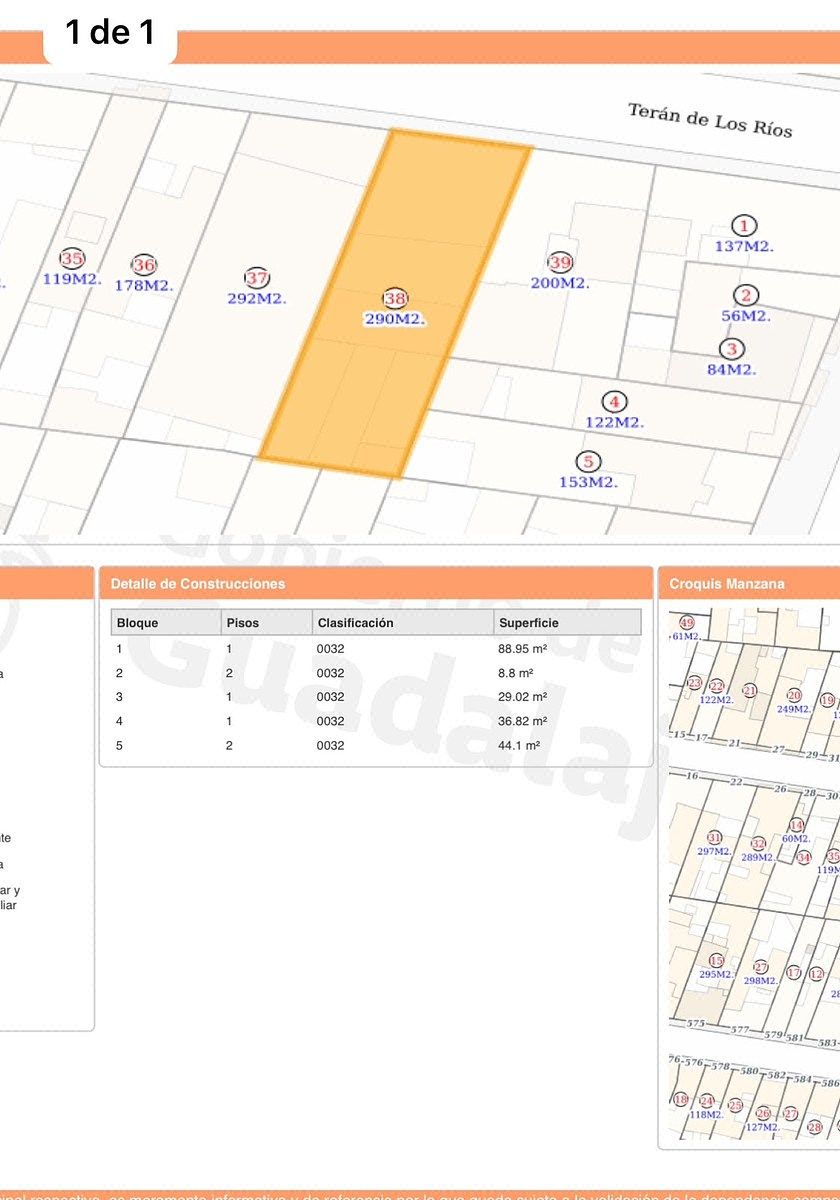Click lot marker 36 on the main map
Screen dimensions: 840x1200
pyautogui.click(x=144, y=265)
